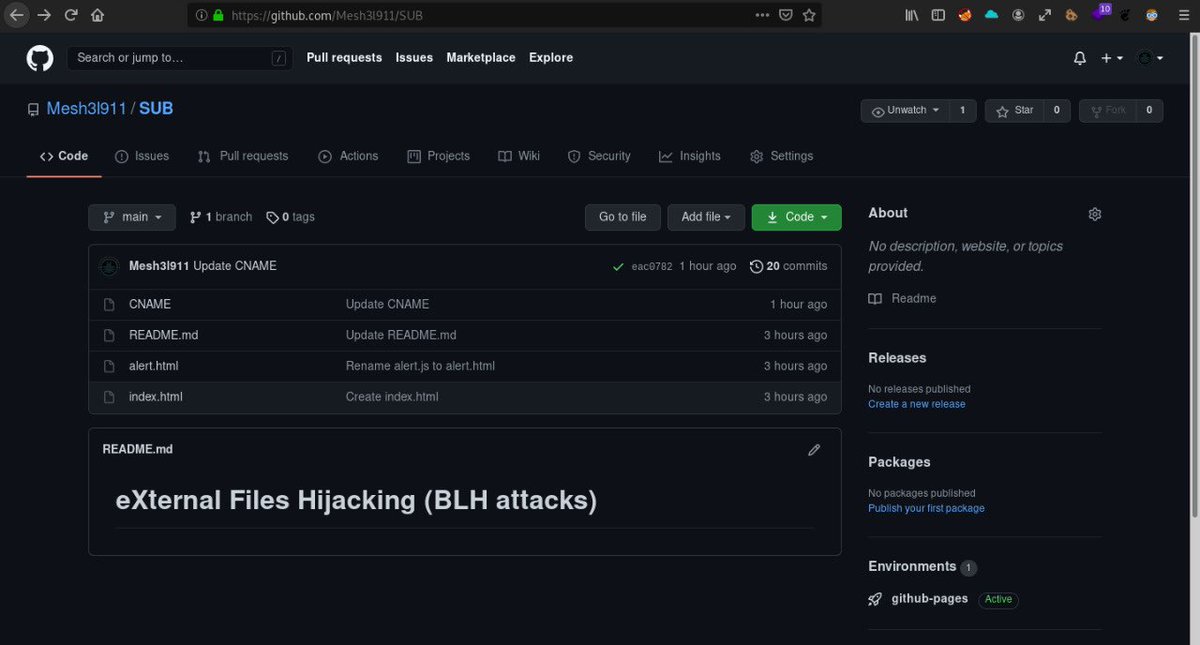Click Go to file button

pos(623,217)
